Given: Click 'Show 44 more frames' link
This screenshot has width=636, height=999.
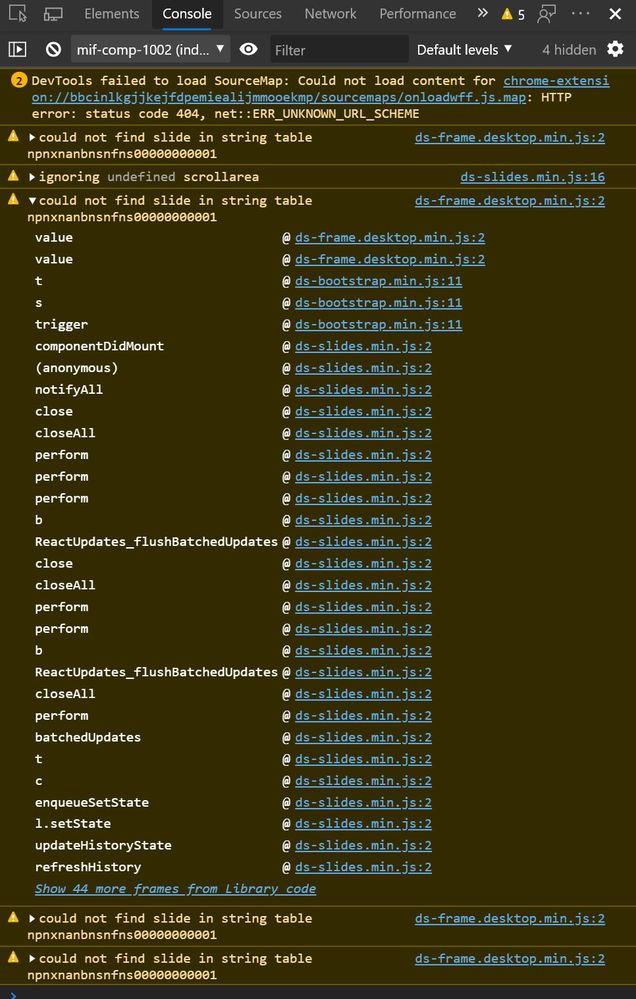Looking at the screenshot, I should (175, 889).
